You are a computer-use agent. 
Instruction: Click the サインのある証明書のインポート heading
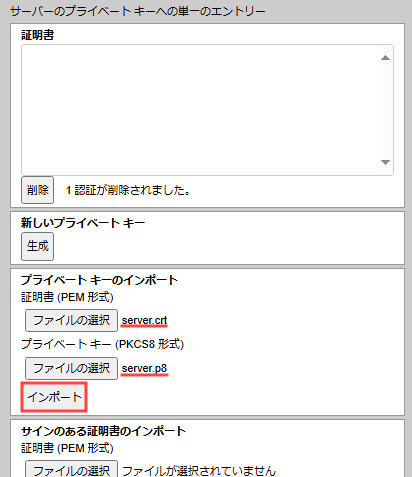[103, 431]
